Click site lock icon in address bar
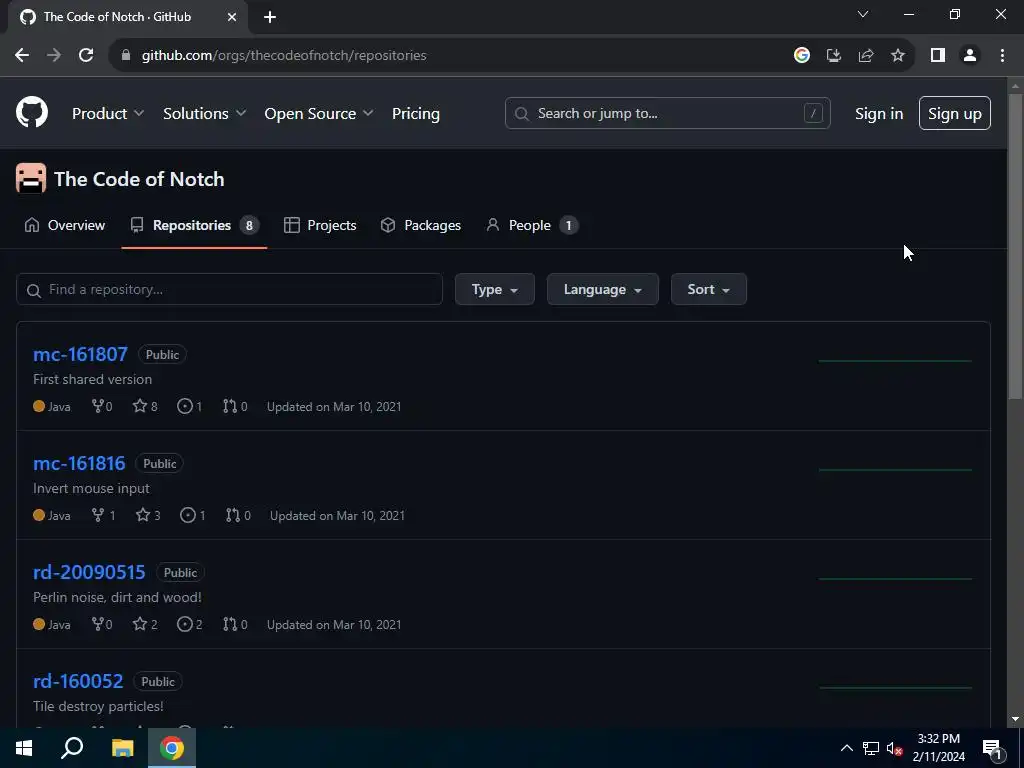Viewport: 1024px width, 768px height. point(126,56)
